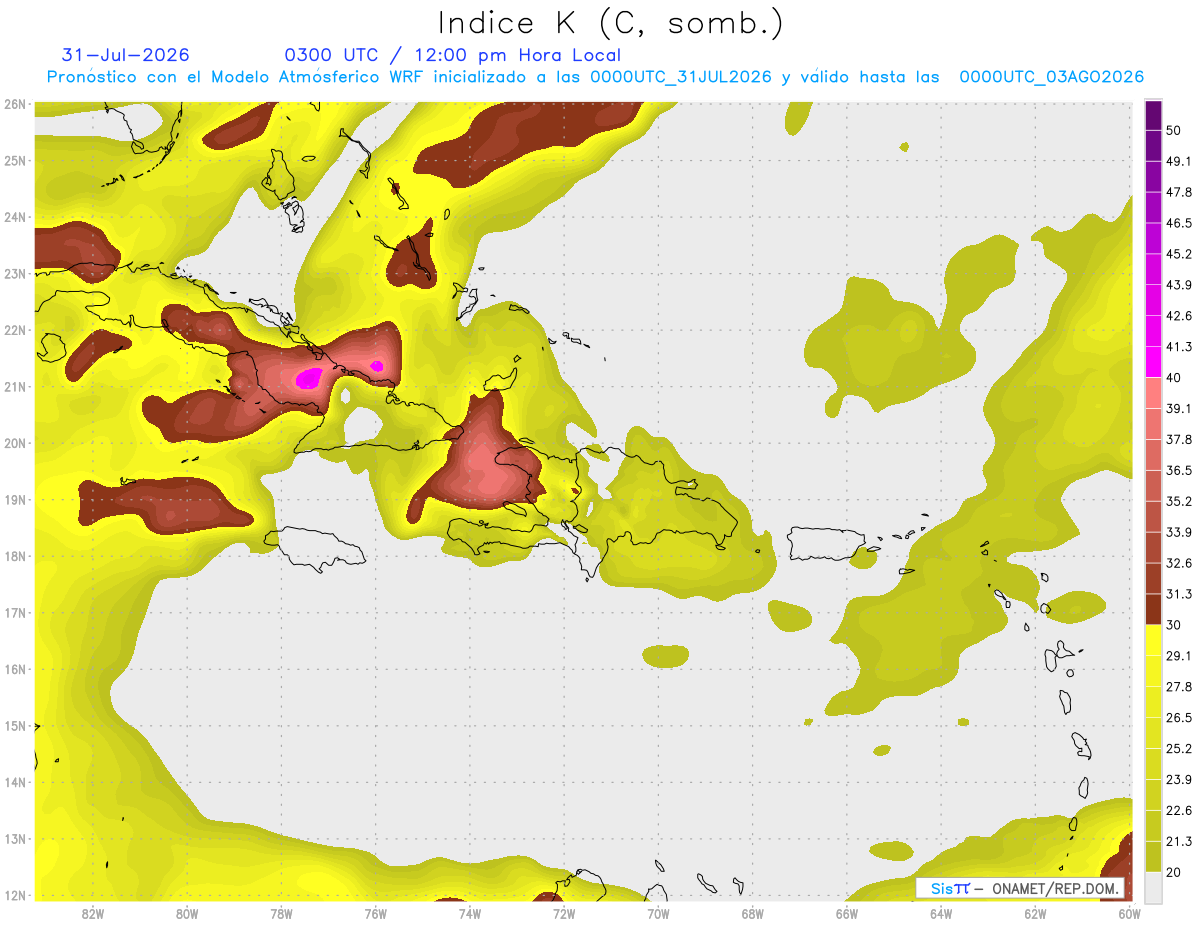Click the colorbar label "41.3"

tap(1178, 347)
